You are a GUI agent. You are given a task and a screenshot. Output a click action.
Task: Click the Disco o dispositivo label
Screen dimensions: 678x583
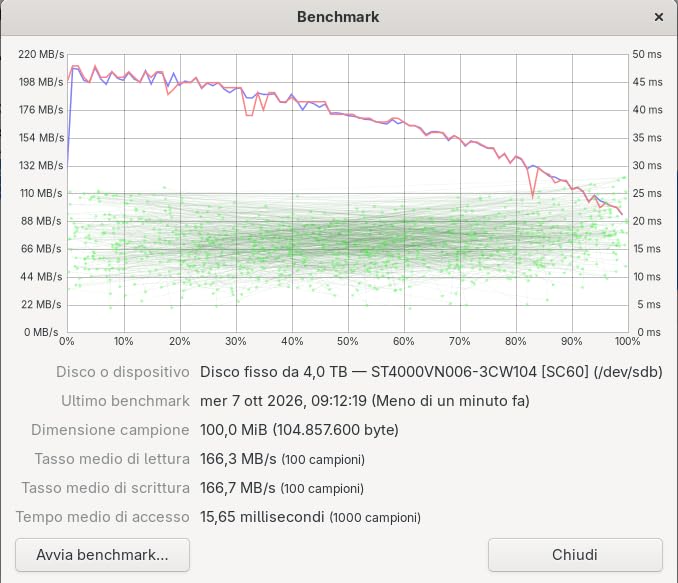tap(123, 372)
